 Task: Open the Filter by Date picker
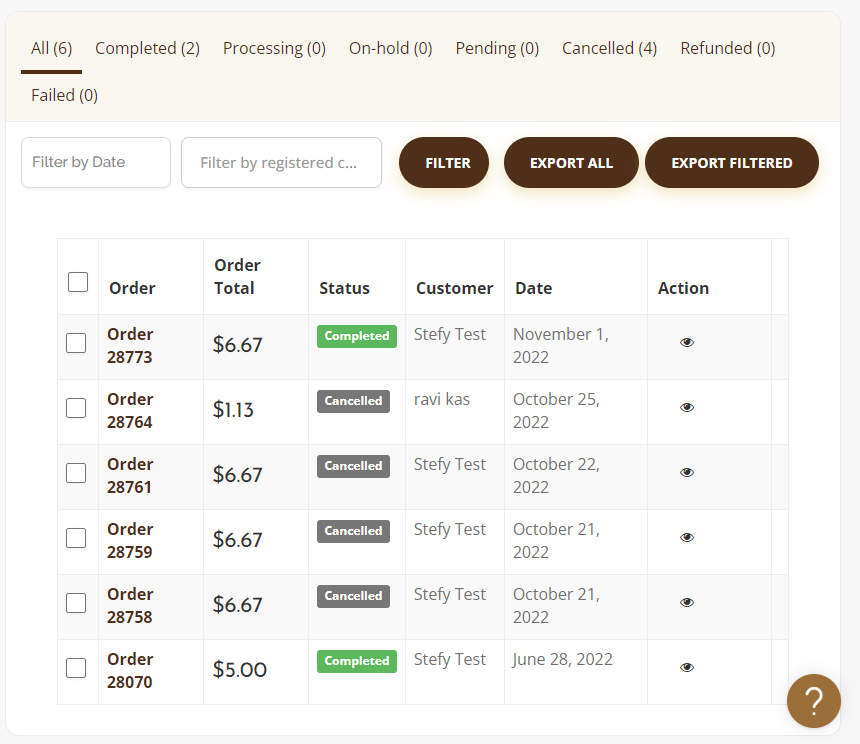(96, 162)
